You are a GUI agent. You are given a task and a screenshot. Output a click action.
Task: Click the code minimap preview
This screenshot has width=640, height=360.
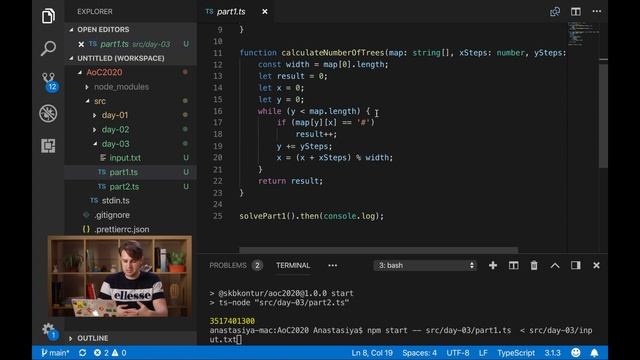pos(584,33)
